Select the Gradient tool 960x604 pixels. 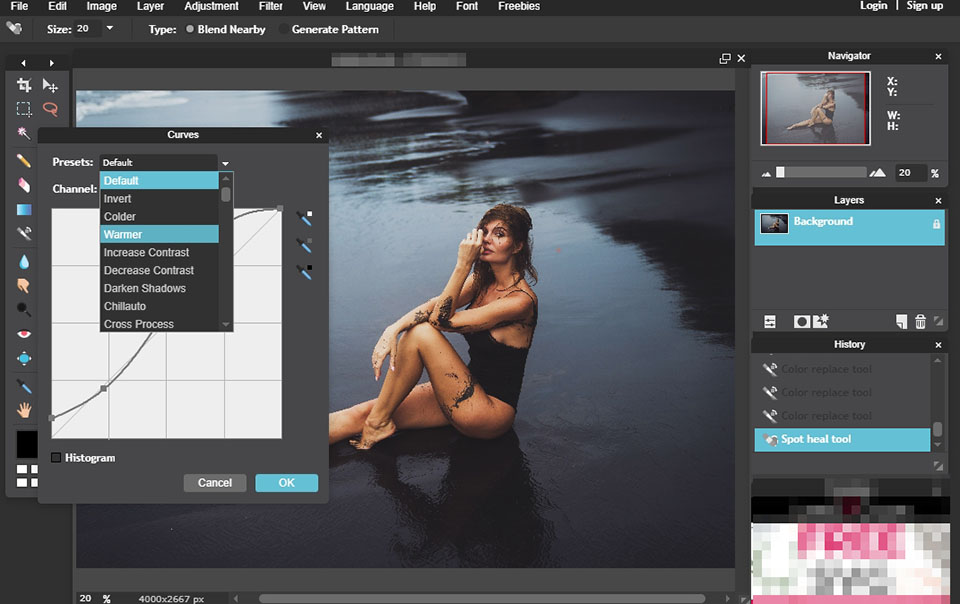pyautogui.click(x=24, y=209)
